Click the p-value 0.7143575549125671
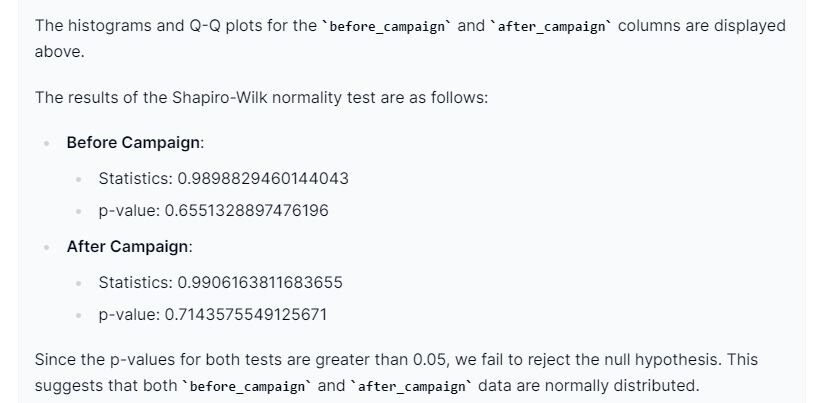The height and width of the screenshot is (403, 825). pos(246,315)
